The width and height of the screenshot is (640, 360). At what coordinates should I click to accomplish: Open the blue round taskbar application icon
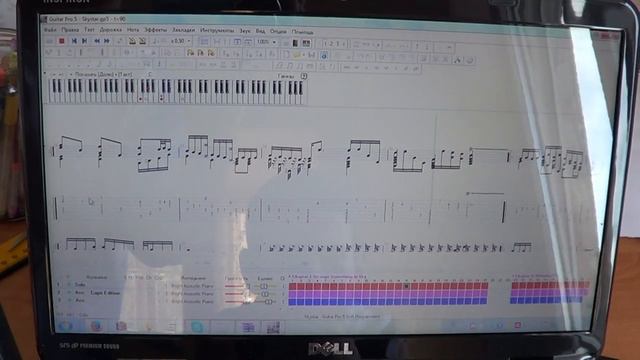click(197, 327)
